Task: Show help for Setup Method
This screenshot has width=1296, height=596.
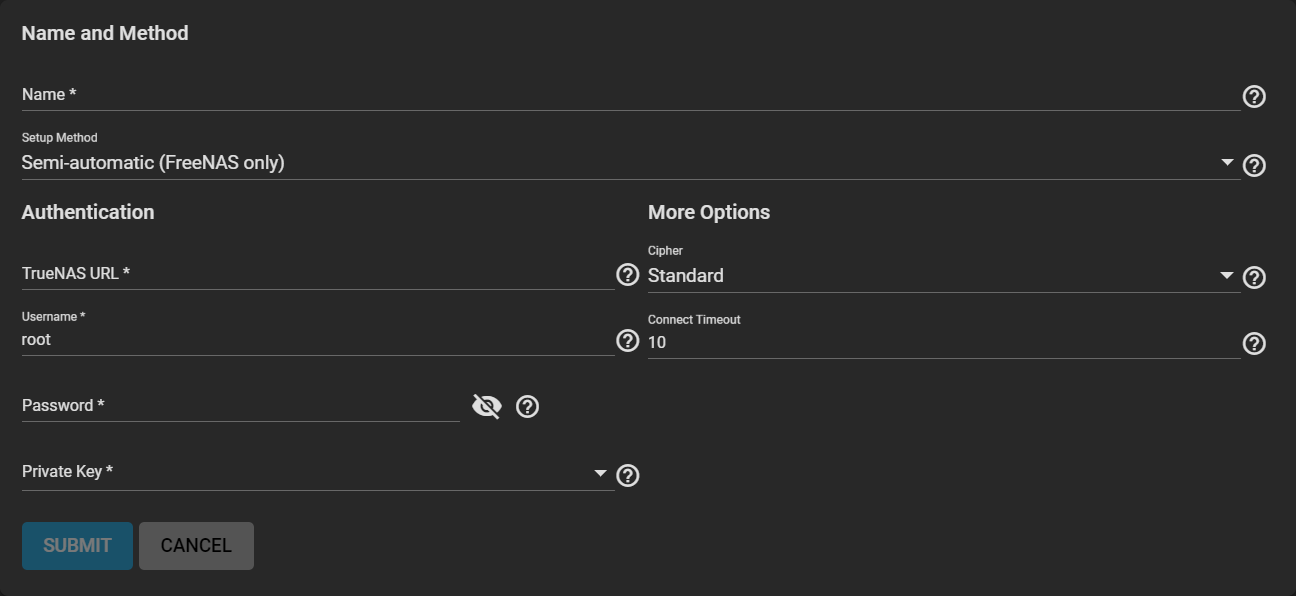Action: point(1254,166)
